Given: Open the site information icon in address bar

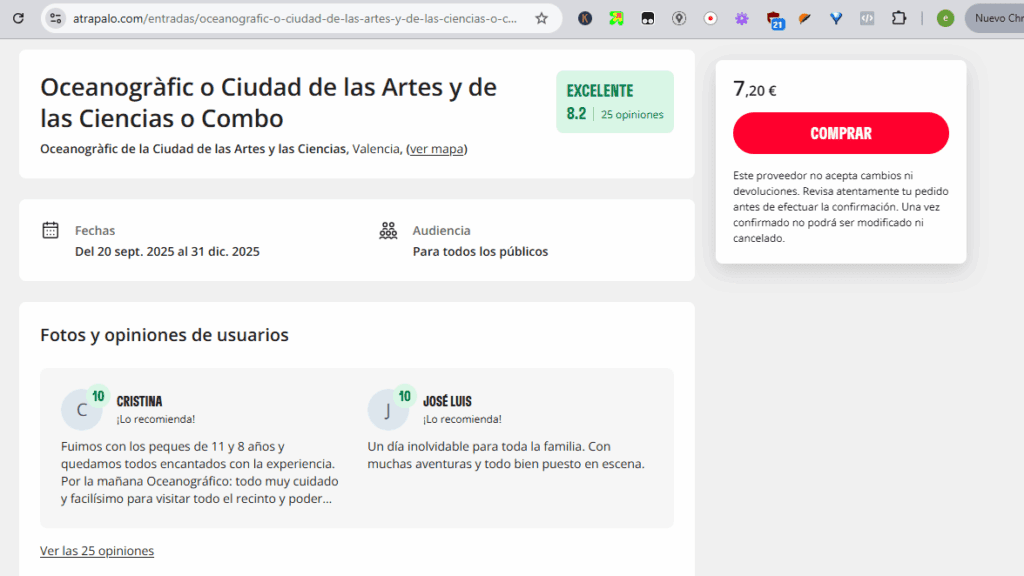Looking at the screenshot, I should [56, 18].
